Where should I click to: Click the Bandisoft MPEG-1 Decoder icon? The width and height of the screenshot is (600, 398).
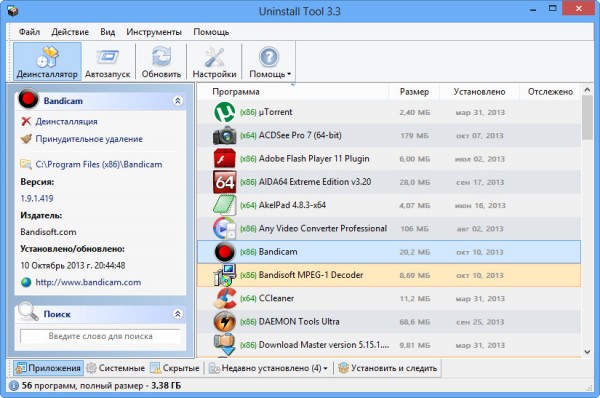(225, 275)
